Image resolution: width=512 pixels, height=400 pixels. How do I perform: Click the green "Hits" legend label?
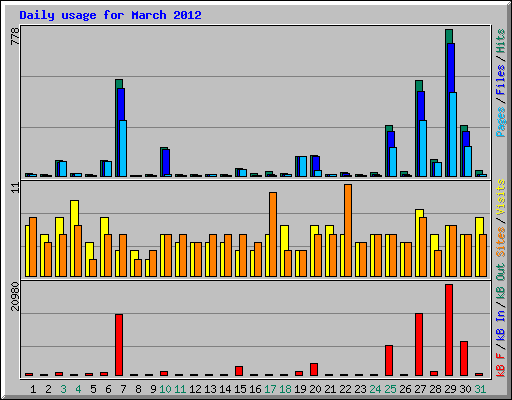click(500, 41)
